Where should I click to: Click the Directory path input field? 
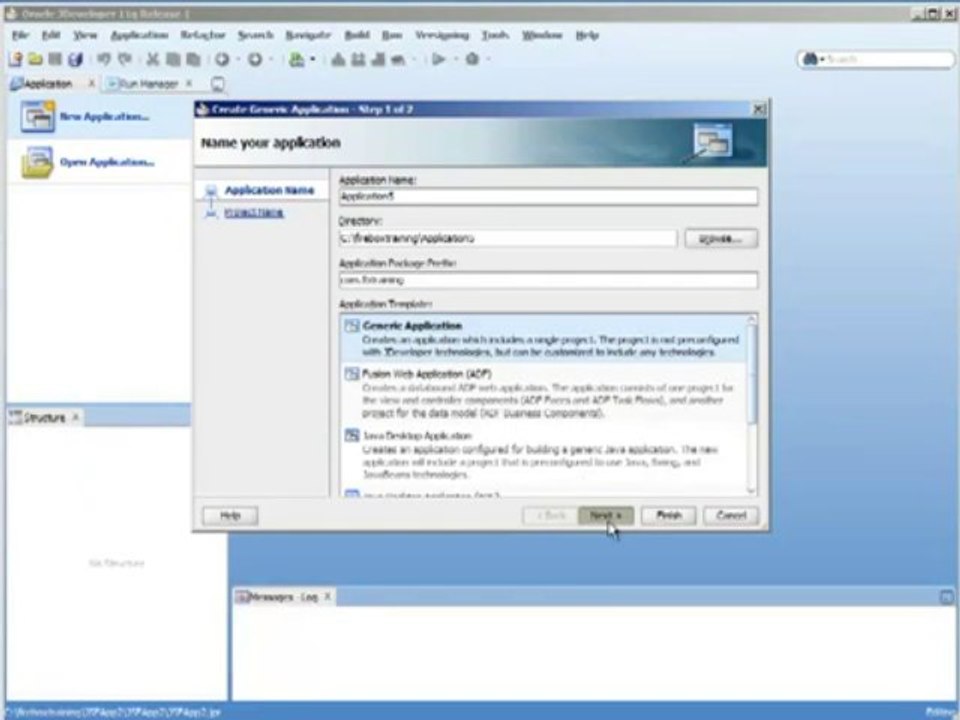pyautogui.click(x=508, y=239)
